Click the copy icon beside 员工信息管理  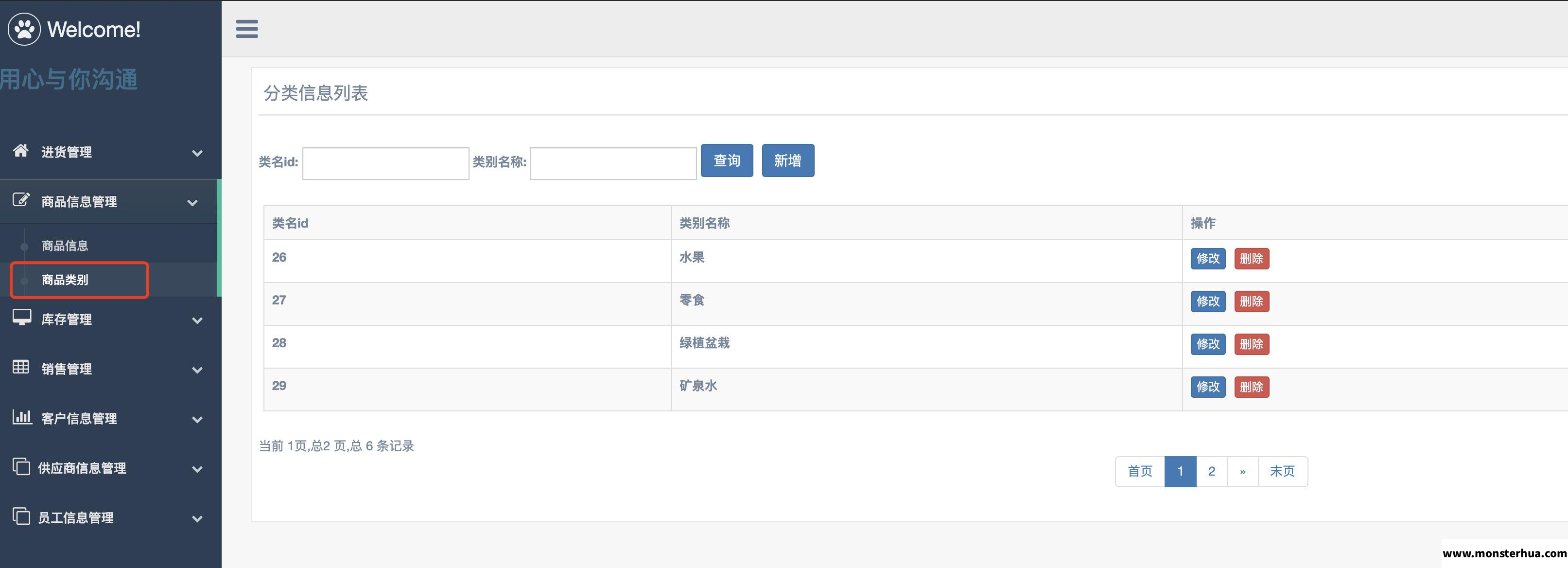click(21, 516)
